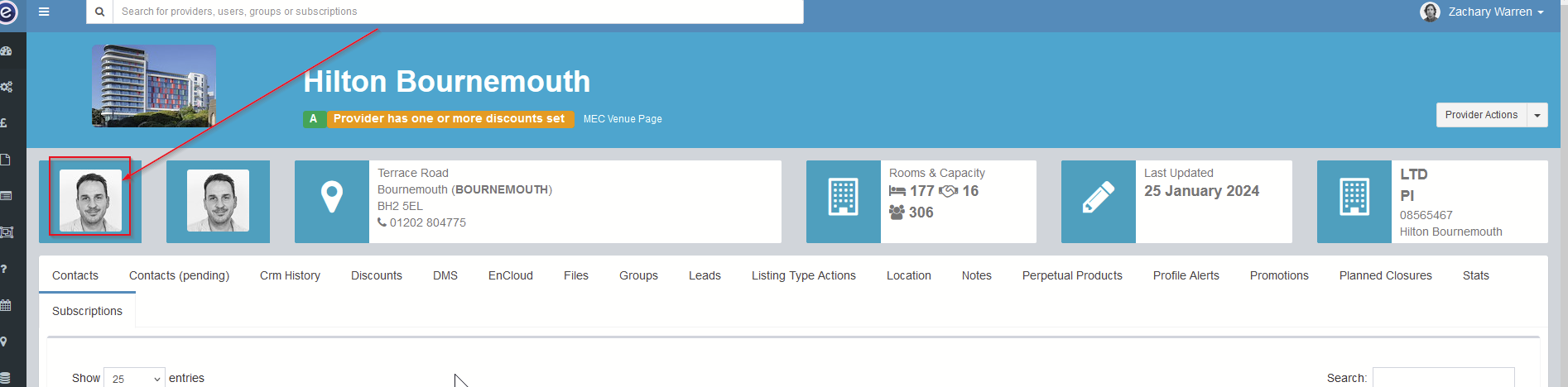
Task: Switch to the Contacts tab
Action: [75, 275]
